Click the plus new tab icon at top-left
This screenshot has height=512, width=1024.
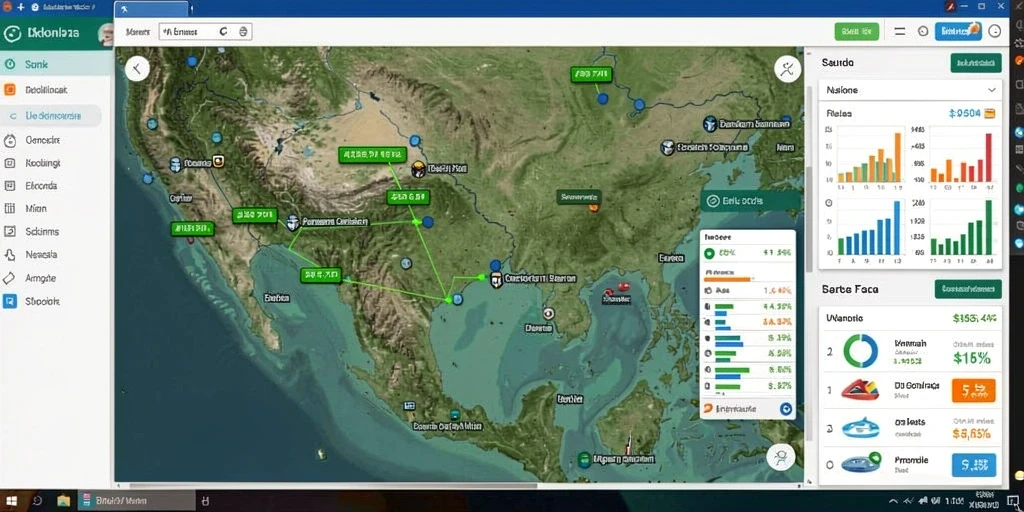point(20,7)
